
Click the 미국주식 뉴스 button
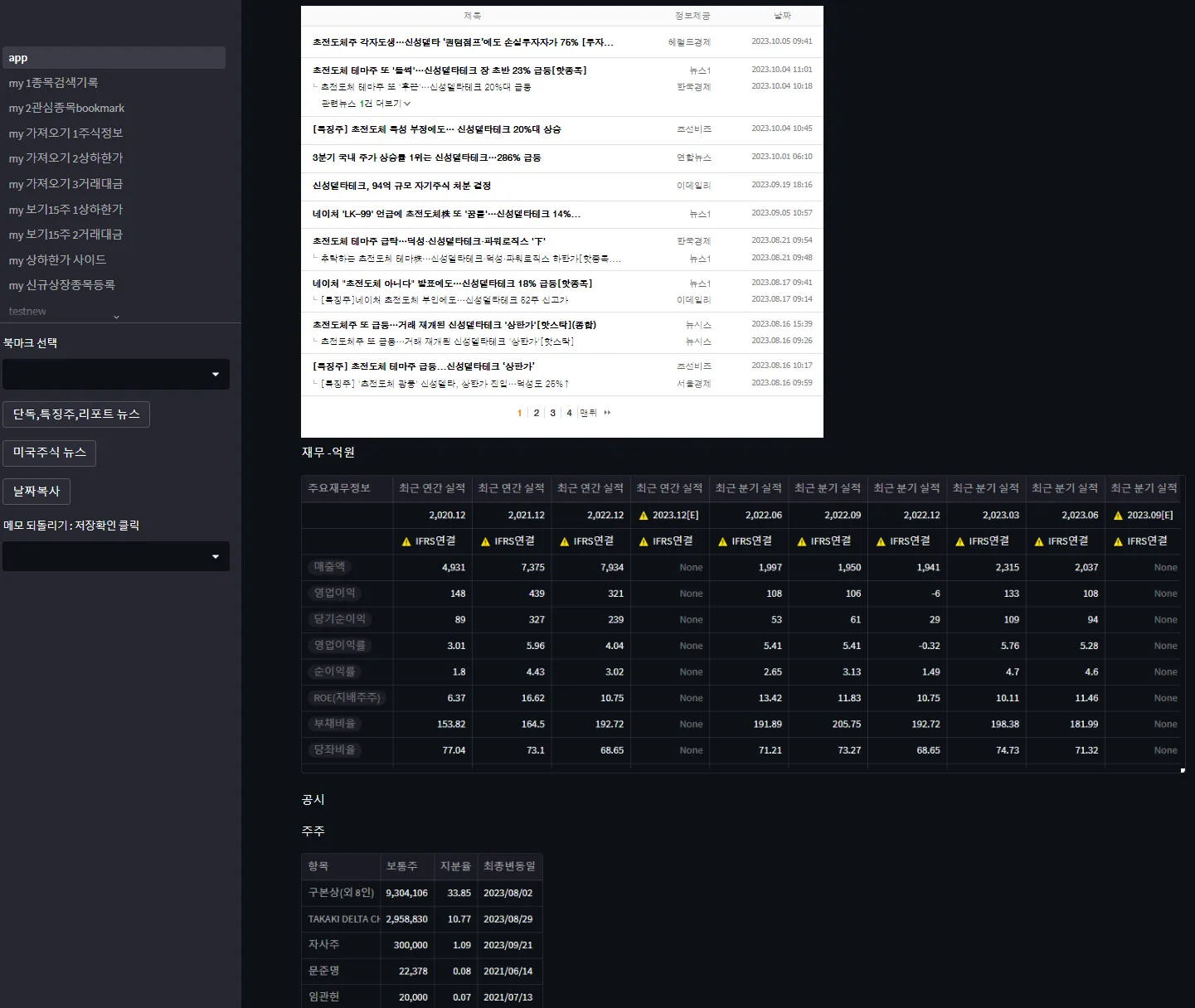point(50,453)
